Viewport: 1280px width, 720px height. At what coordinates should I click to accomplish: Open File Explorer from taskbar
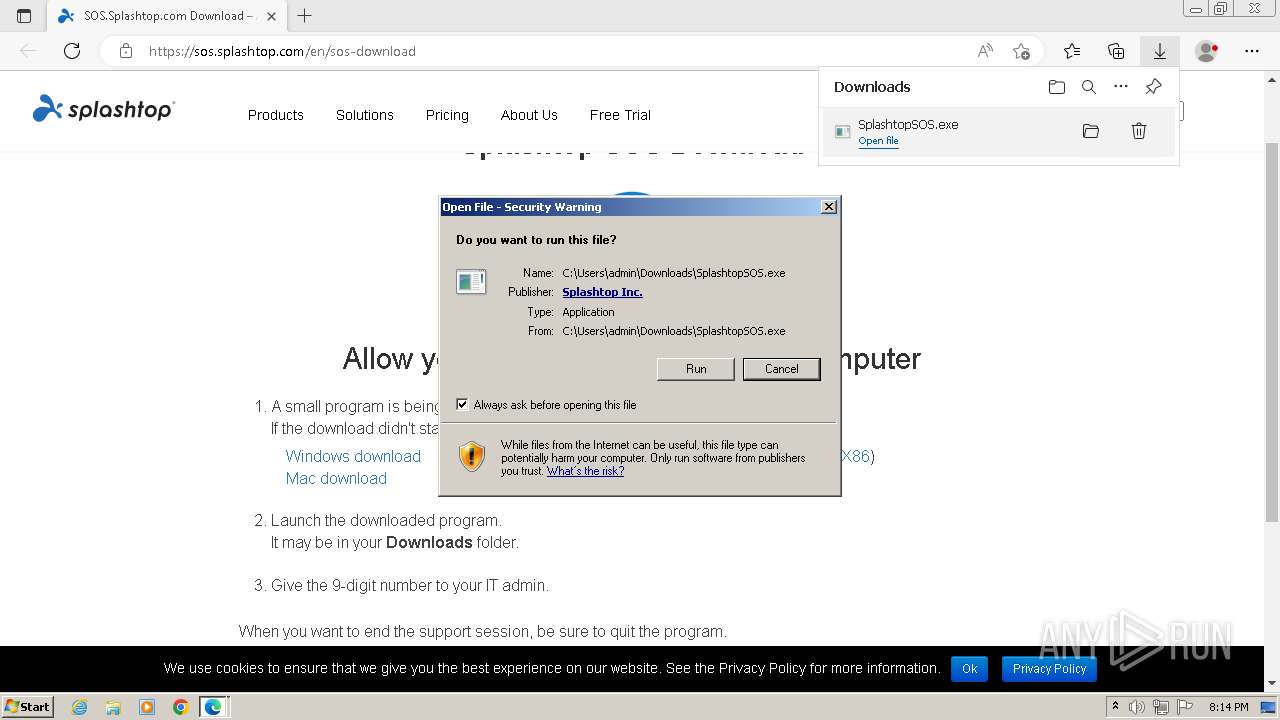113,707
